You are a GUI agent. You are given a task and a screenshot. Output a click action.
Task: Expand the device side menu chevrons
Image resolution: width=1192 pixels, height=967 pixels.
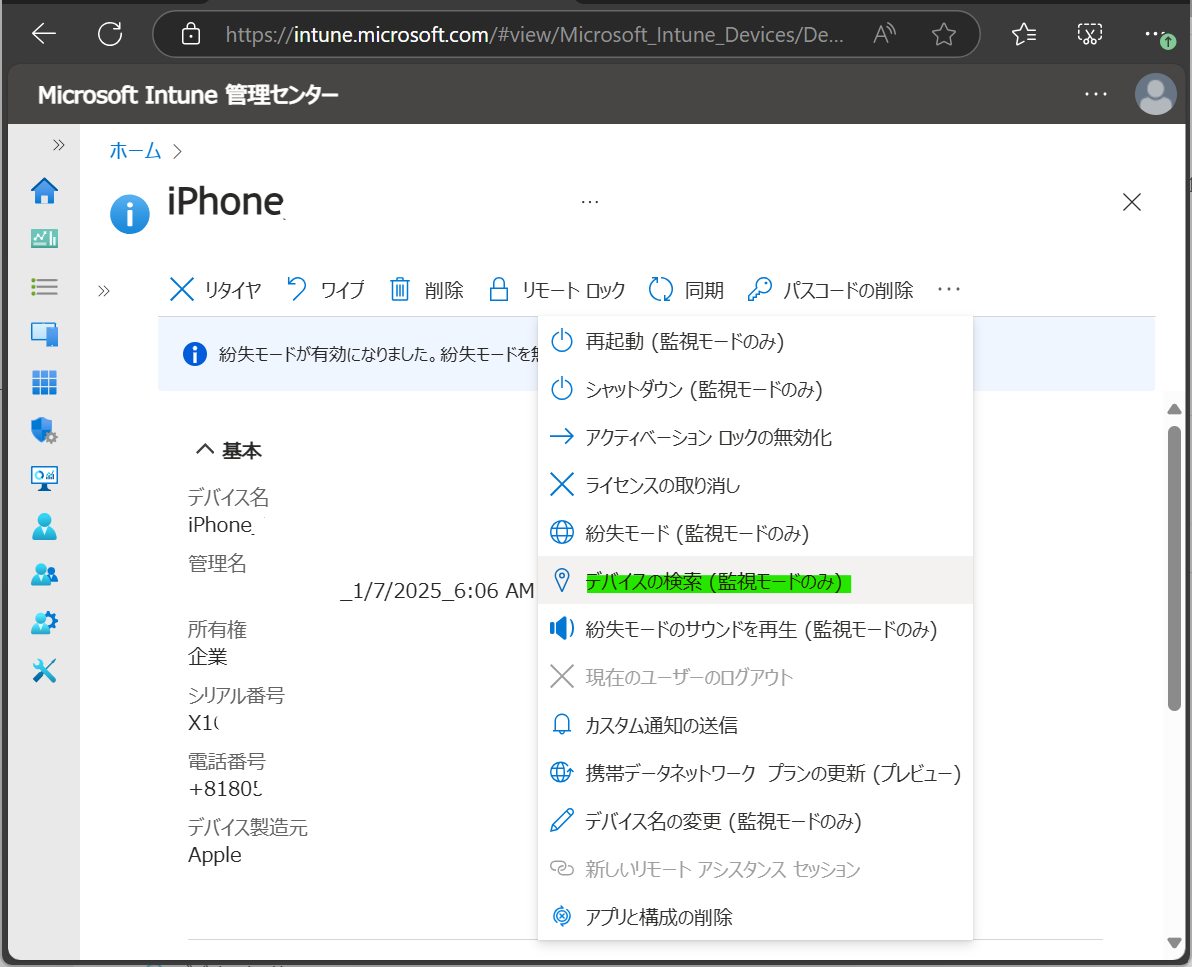click(104, 290)
